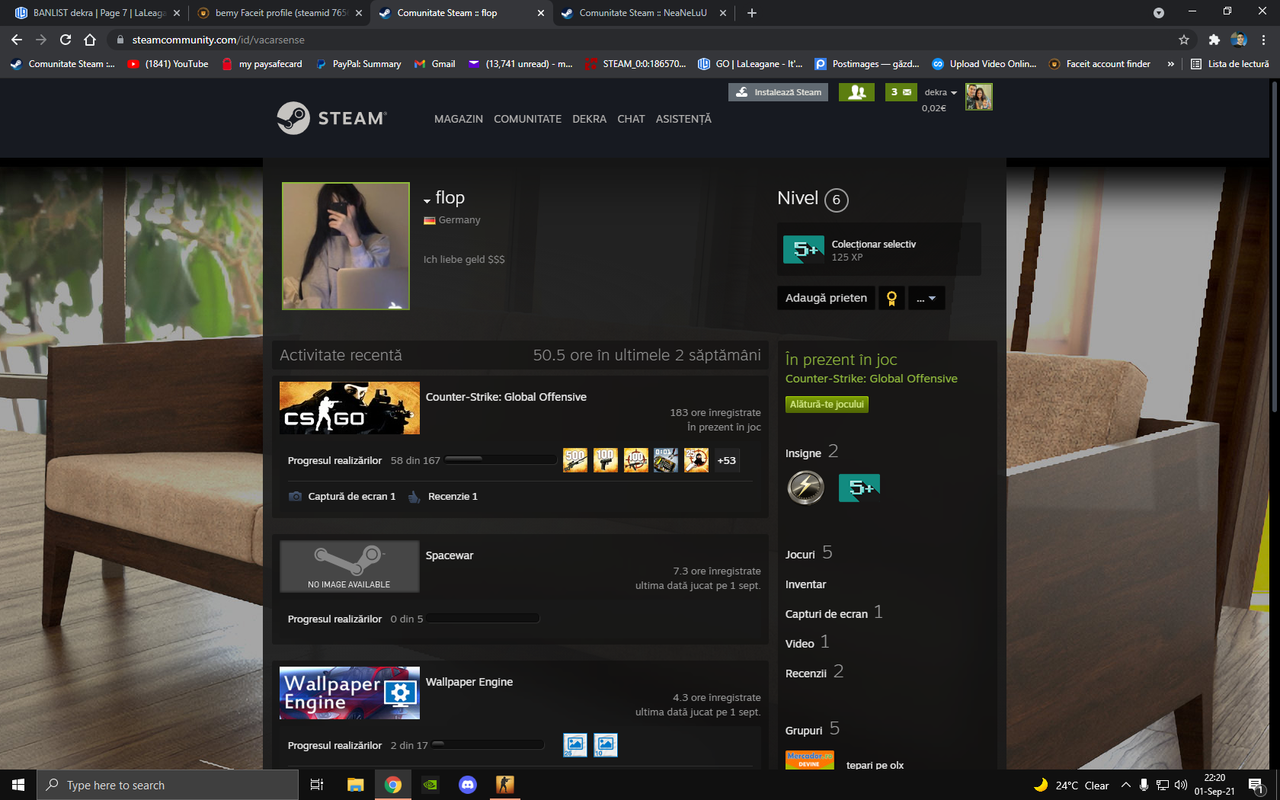
Task: Open the CS:GO game banner image
Action: (349, 408)
